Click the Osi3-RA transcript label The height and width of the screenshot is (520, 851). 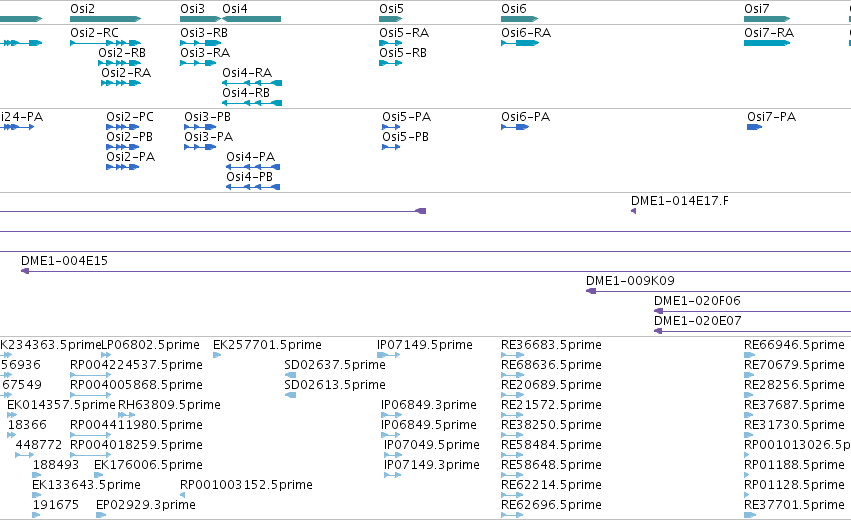205,53
